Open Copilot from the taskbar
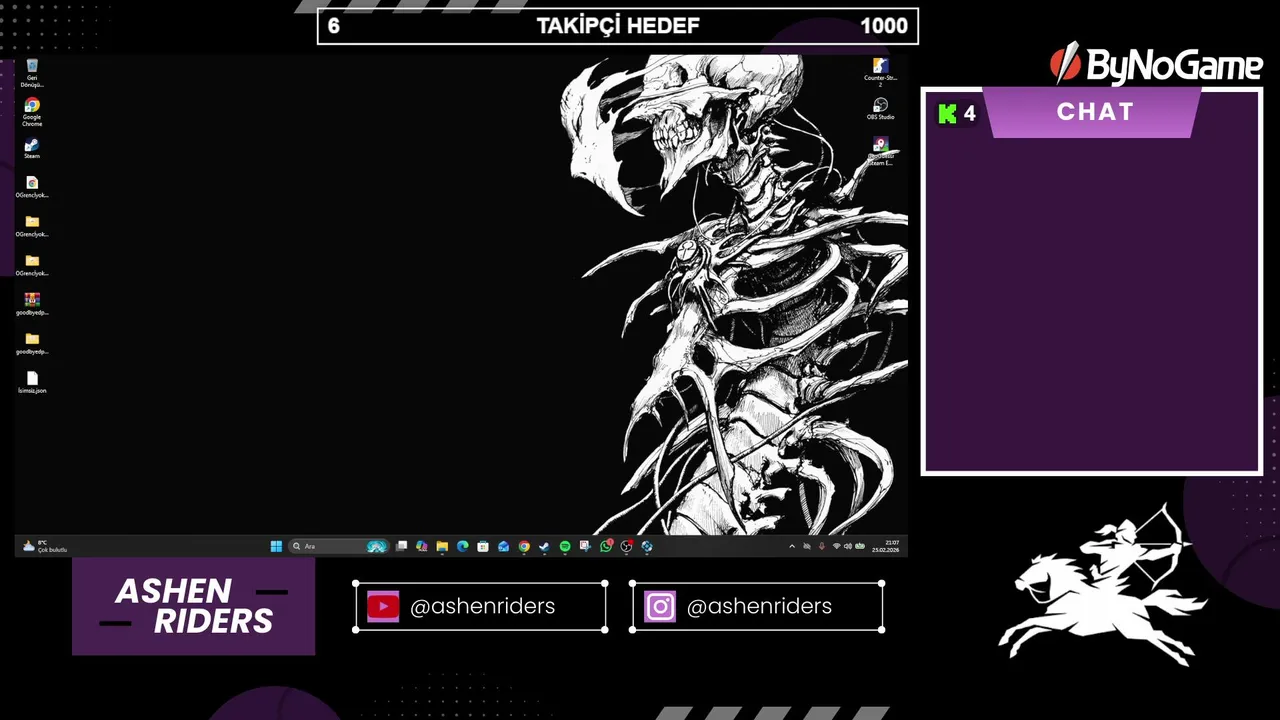This screenshot has width=1280, height=720. coord(421,546)
